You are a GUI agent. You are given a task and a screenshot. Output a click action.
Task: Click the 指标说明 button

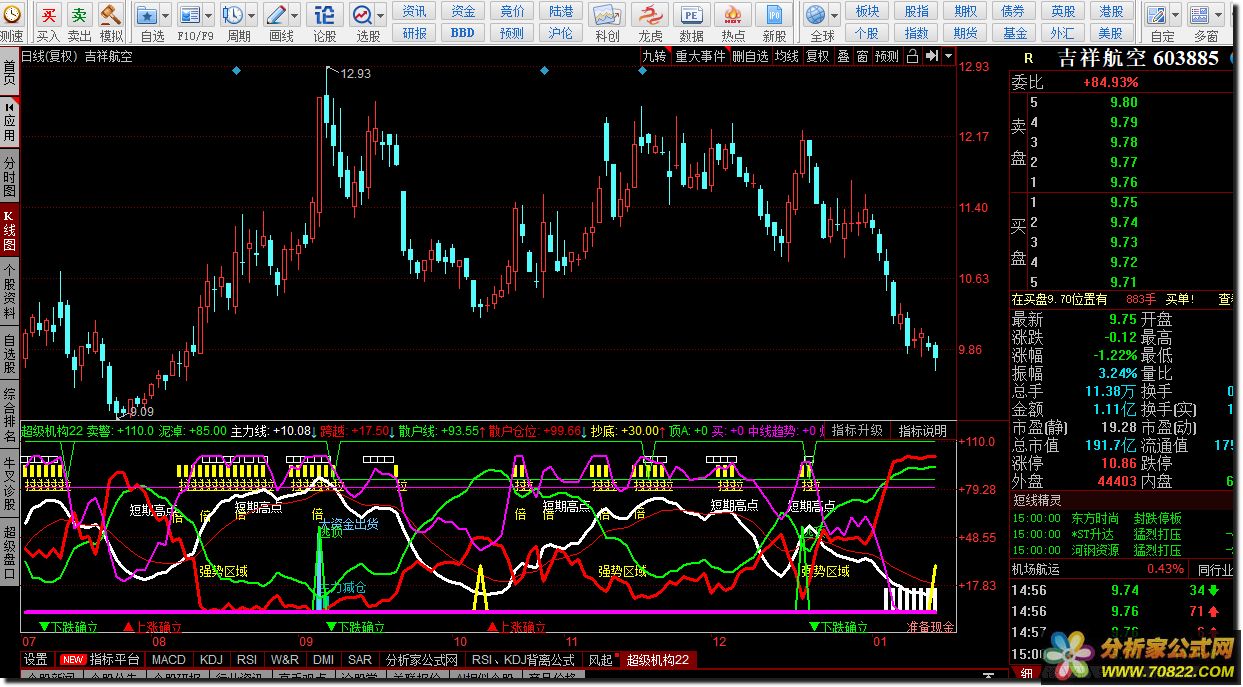click(922, 431)
